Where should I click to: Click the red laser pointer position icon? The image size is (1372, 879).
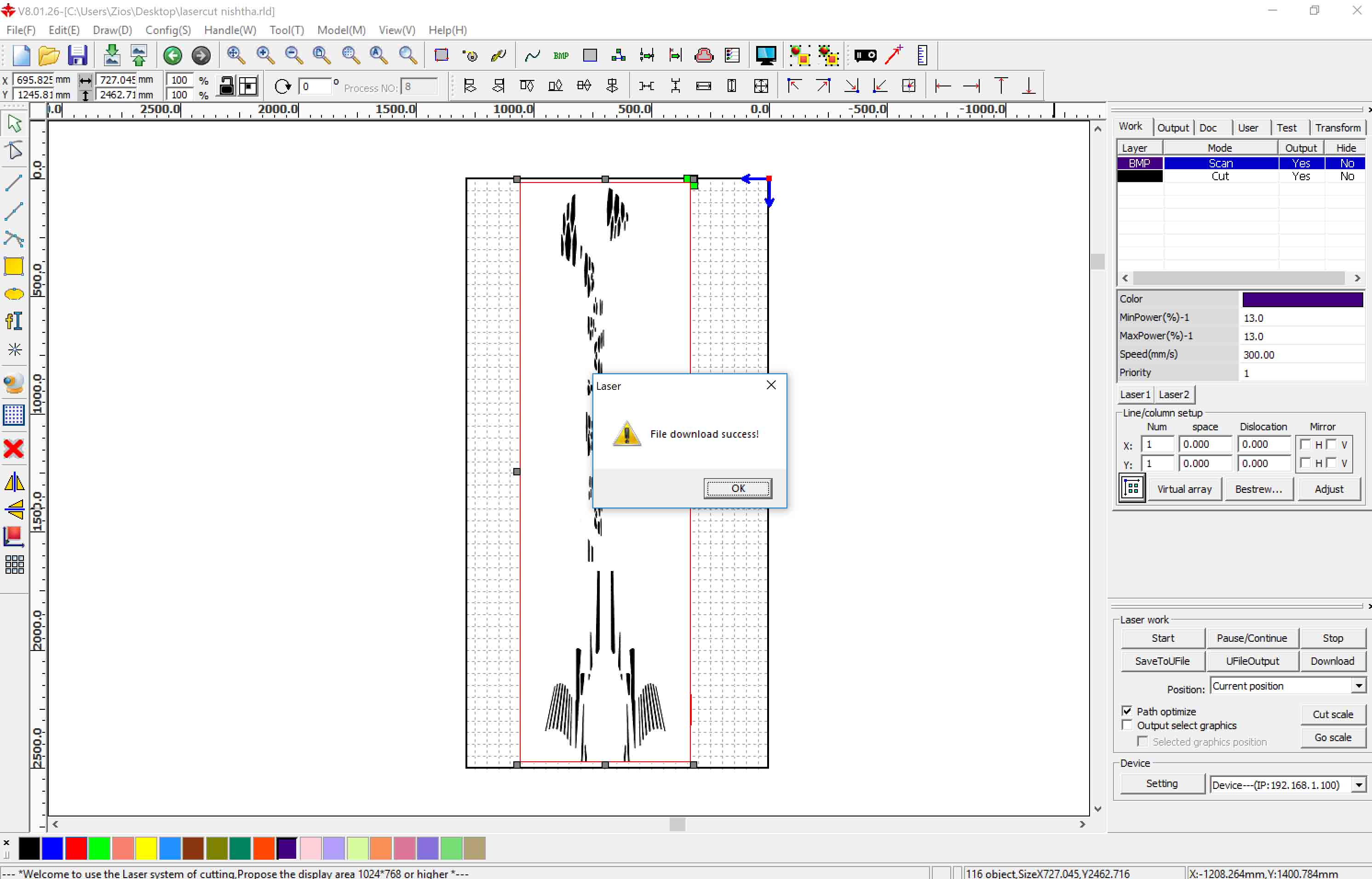(894, 55)
